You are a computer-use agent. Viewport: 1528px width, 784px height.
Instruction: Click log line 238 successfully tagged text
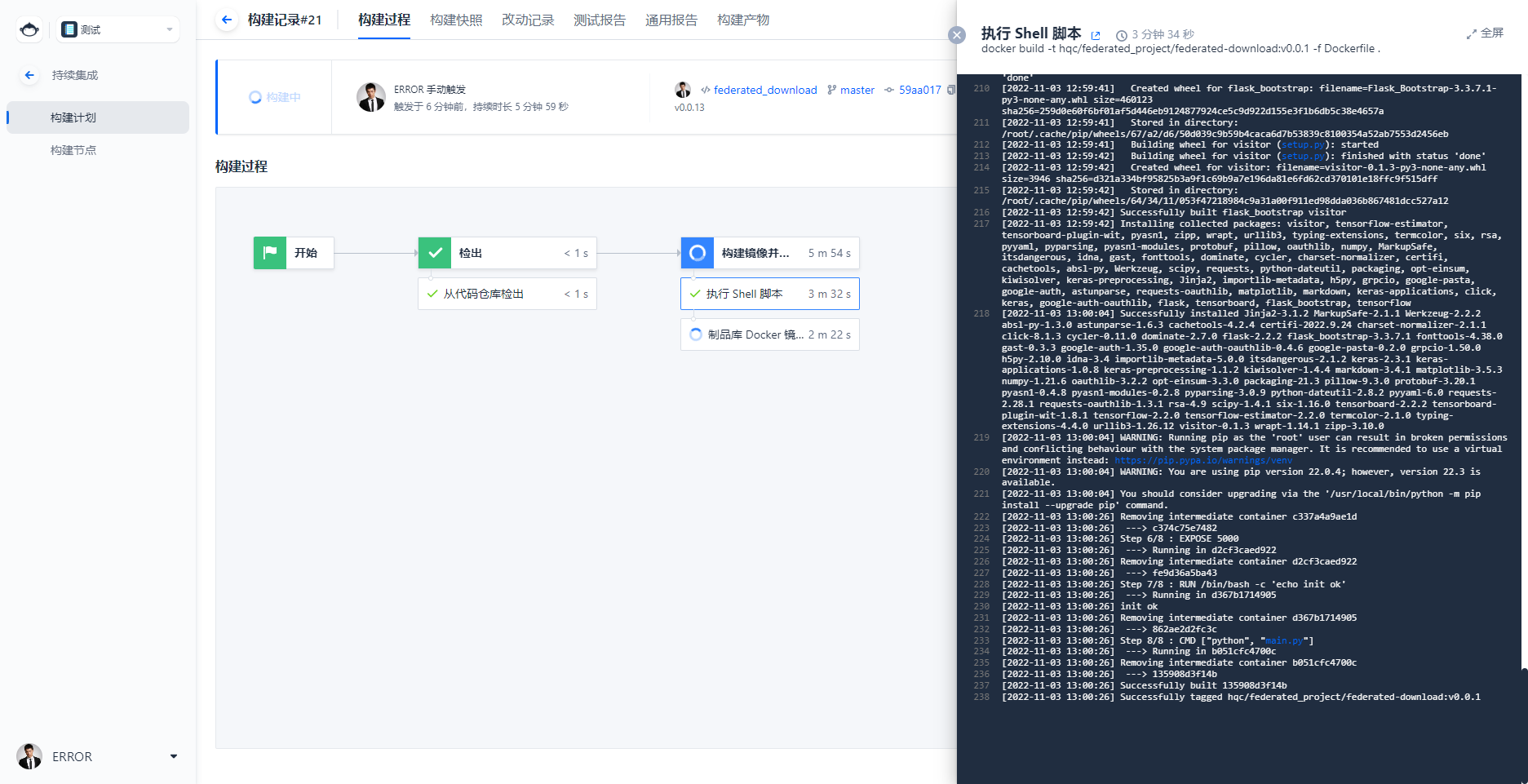[1300, 697]
